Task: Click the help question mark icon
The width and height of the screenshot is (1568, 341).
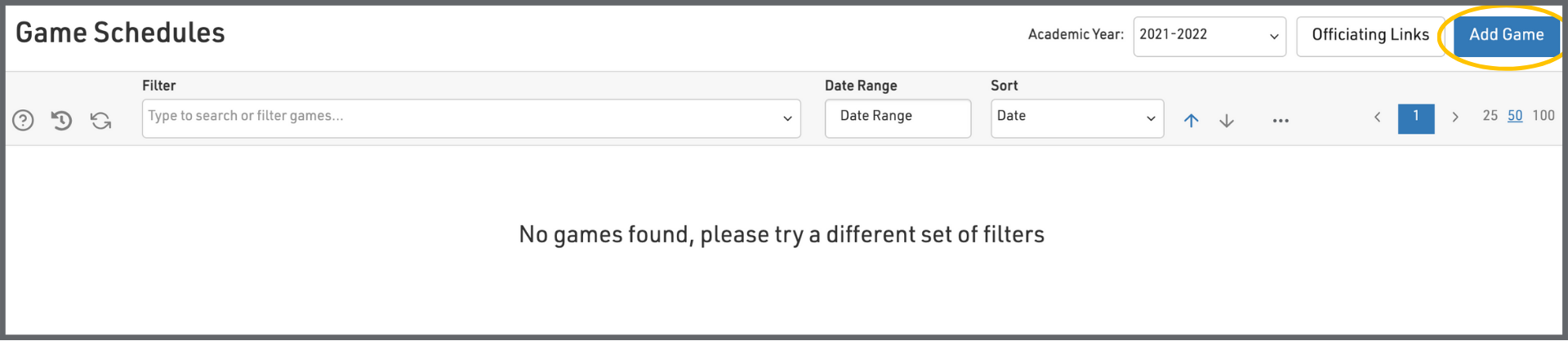Action: pyautogui.click(x=23, y=121)
